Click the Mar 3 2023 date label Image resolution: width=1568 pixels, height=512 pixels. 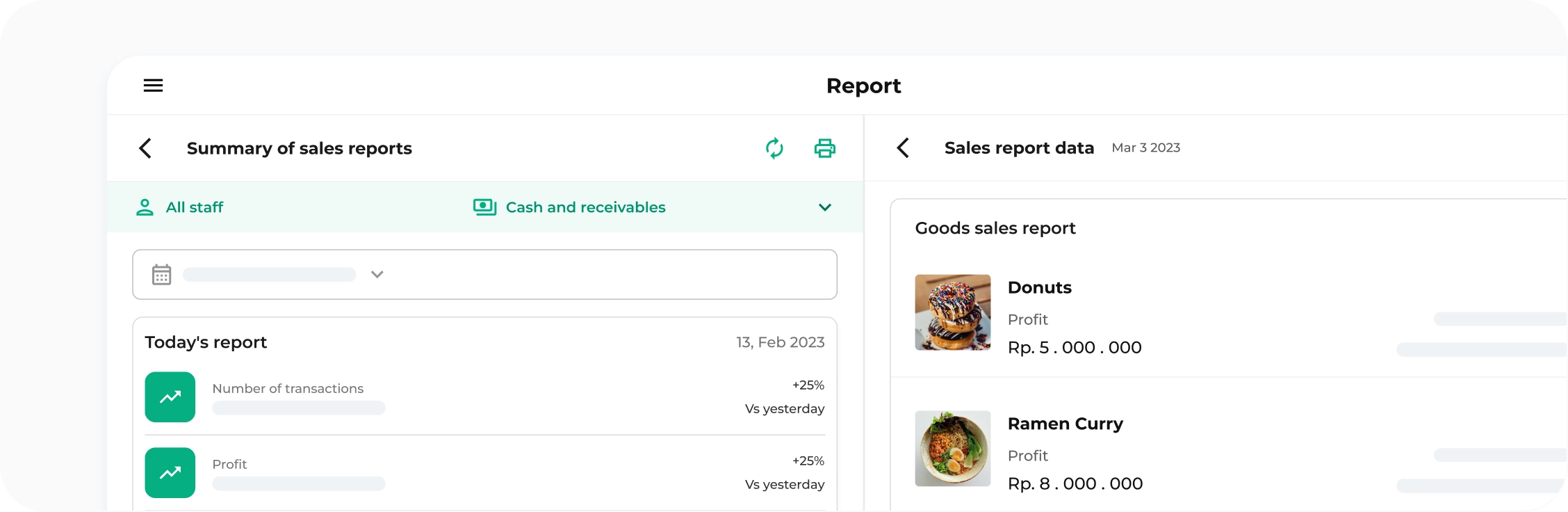[x=1146, y=147]
